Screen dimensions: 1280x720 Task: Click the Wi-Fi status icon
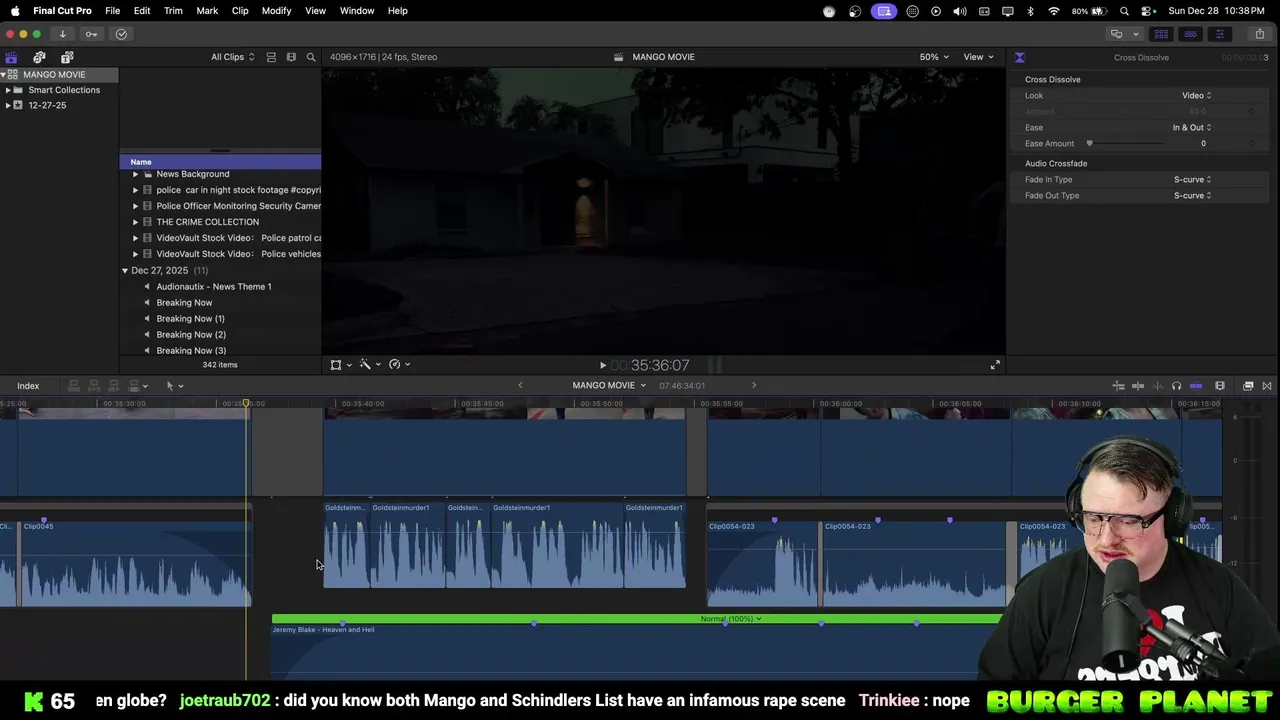[1054, 11]
